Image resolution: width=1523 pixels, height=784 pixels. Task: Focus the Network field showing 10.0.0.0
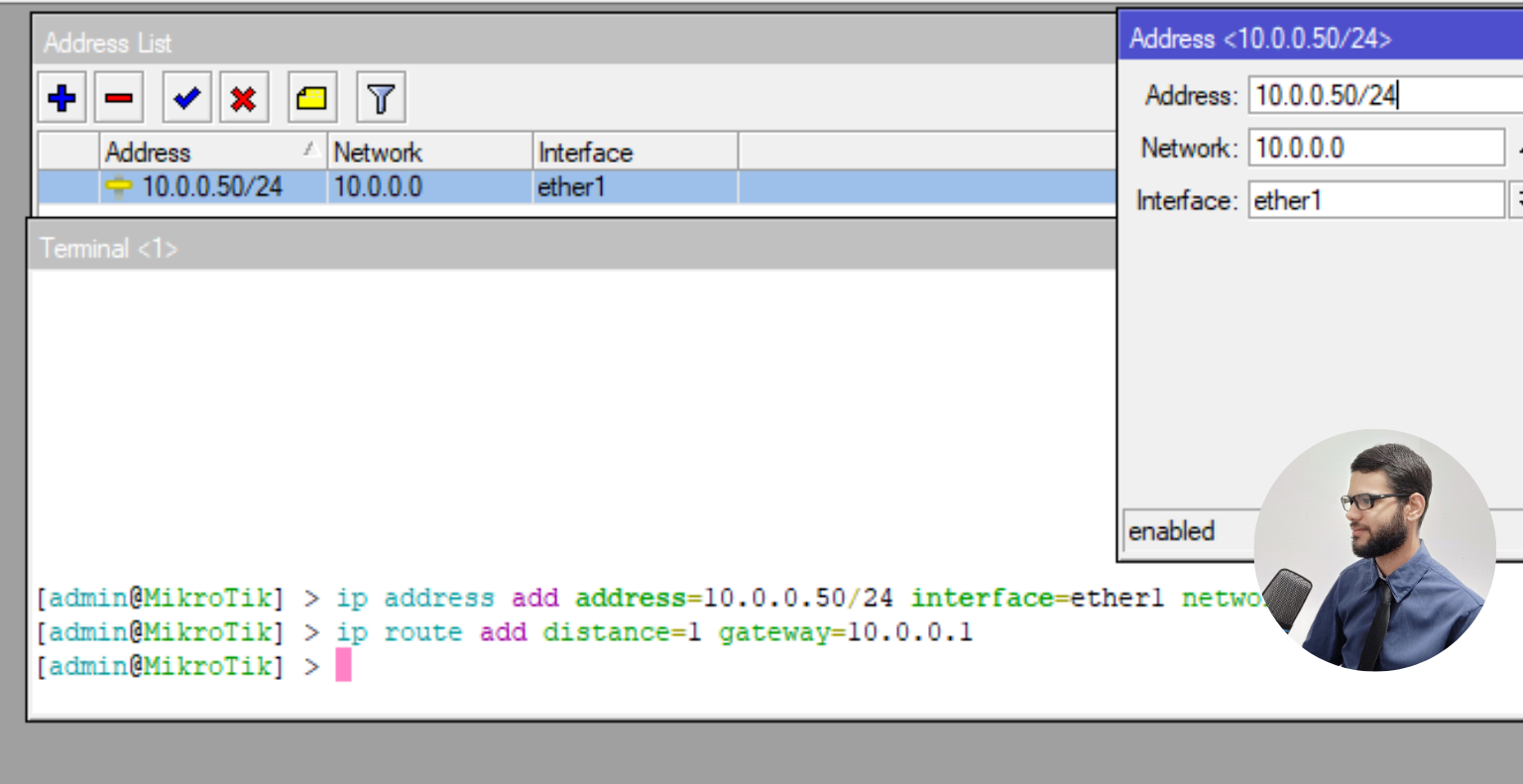[1373, 148]
